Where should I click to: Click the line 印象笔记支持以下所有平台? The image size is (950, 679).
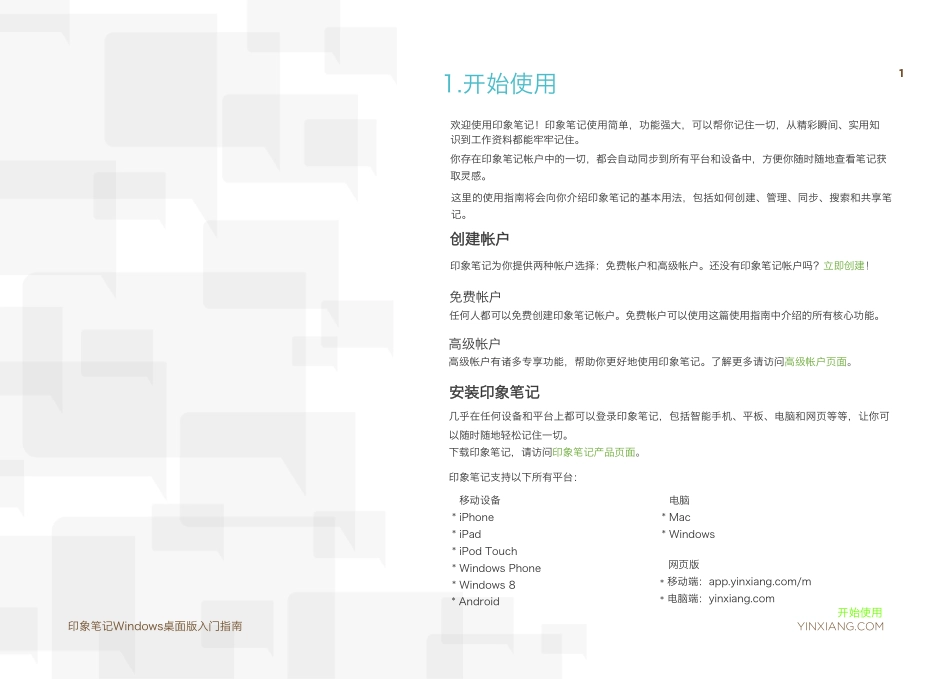513,477
